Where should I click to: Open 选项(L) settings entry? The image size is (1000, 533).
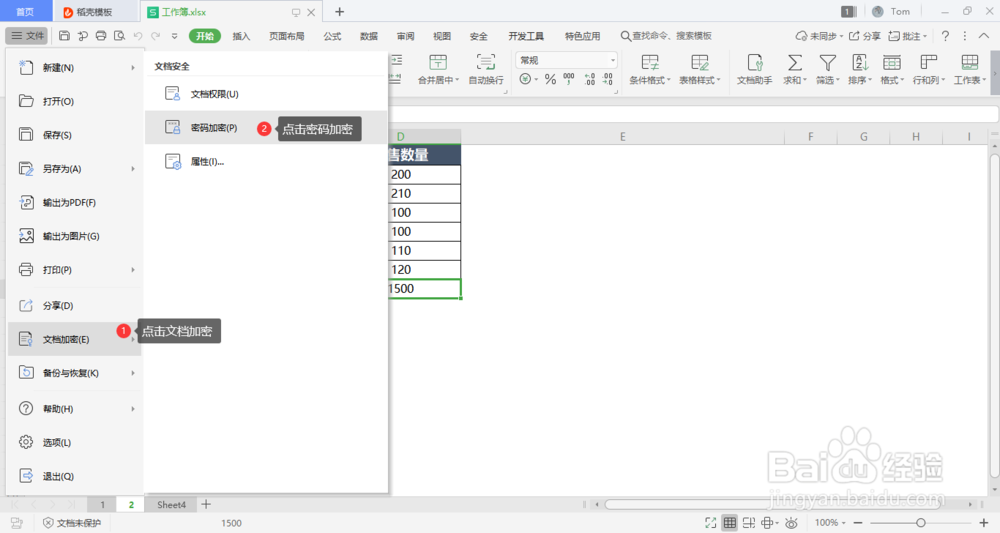(74, 442)
